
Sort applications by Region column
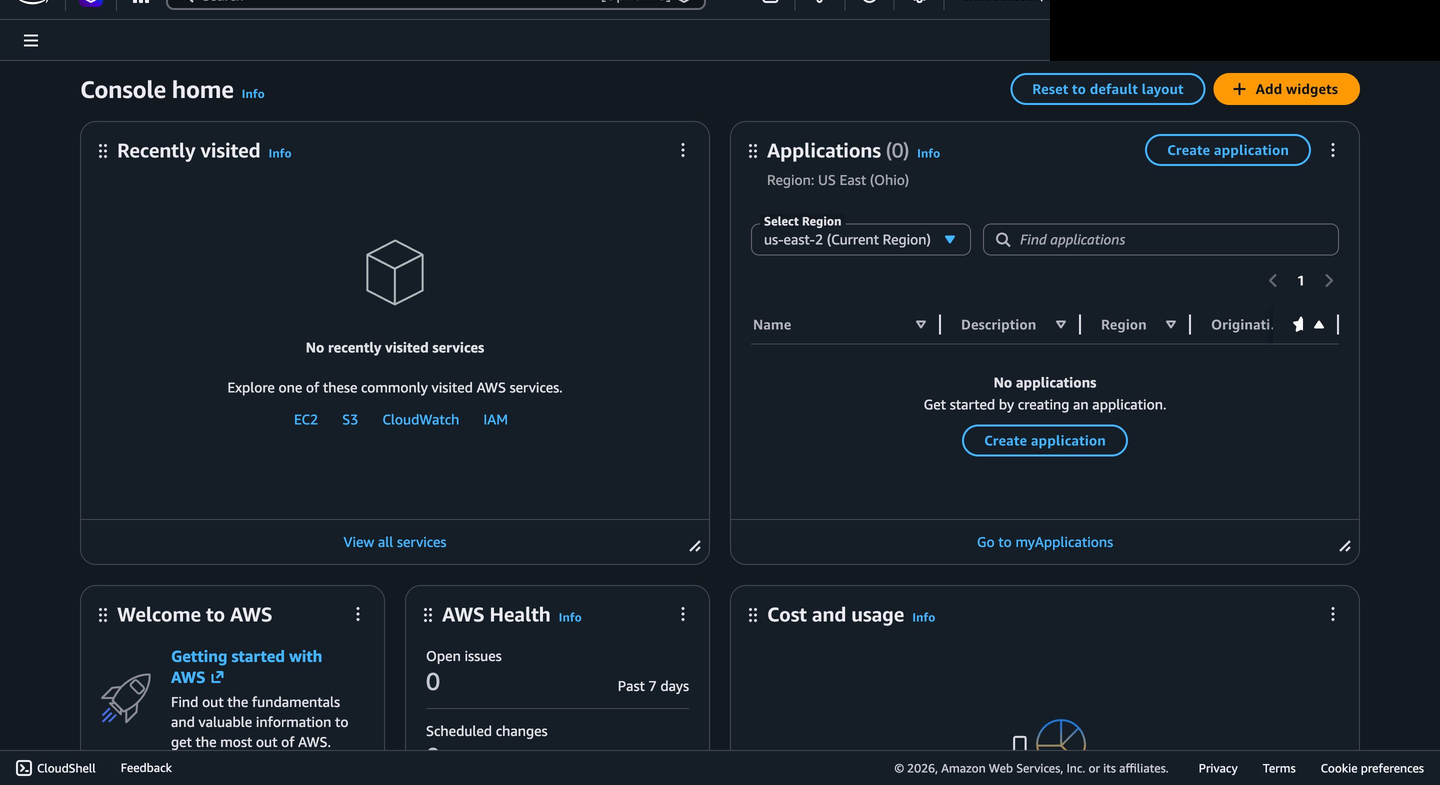tap(1171, 325)
